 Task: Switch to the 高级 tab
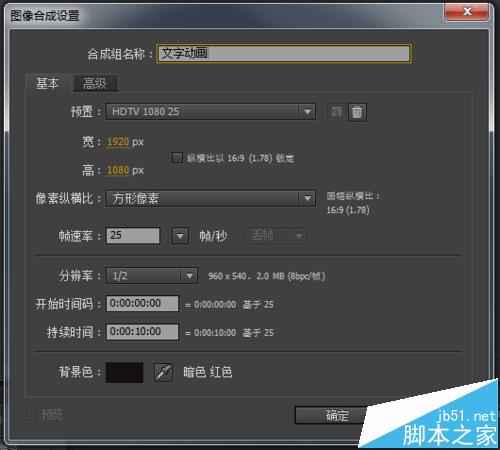coord(95,83)
